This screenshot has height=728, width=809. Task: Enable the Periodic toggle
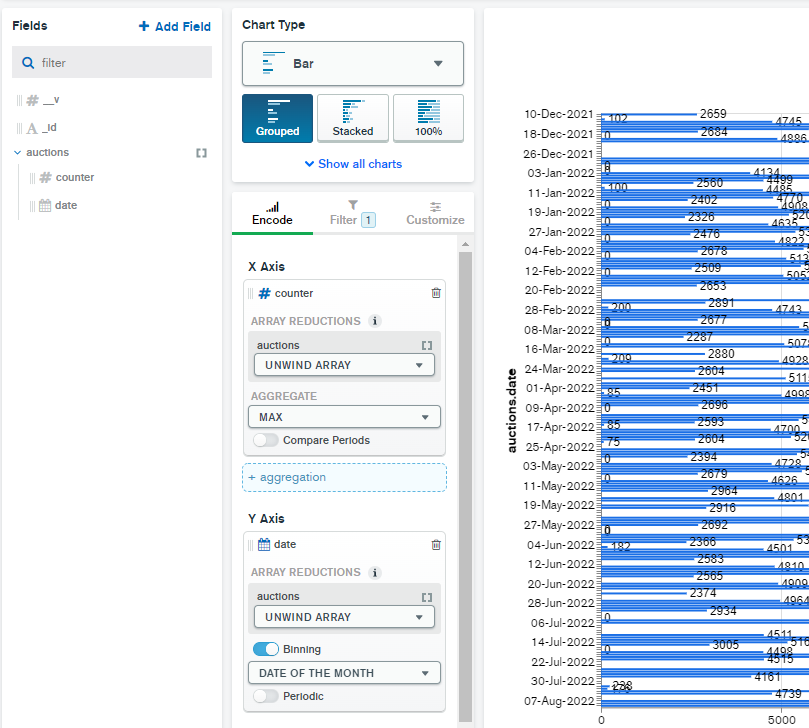[265, 696]
